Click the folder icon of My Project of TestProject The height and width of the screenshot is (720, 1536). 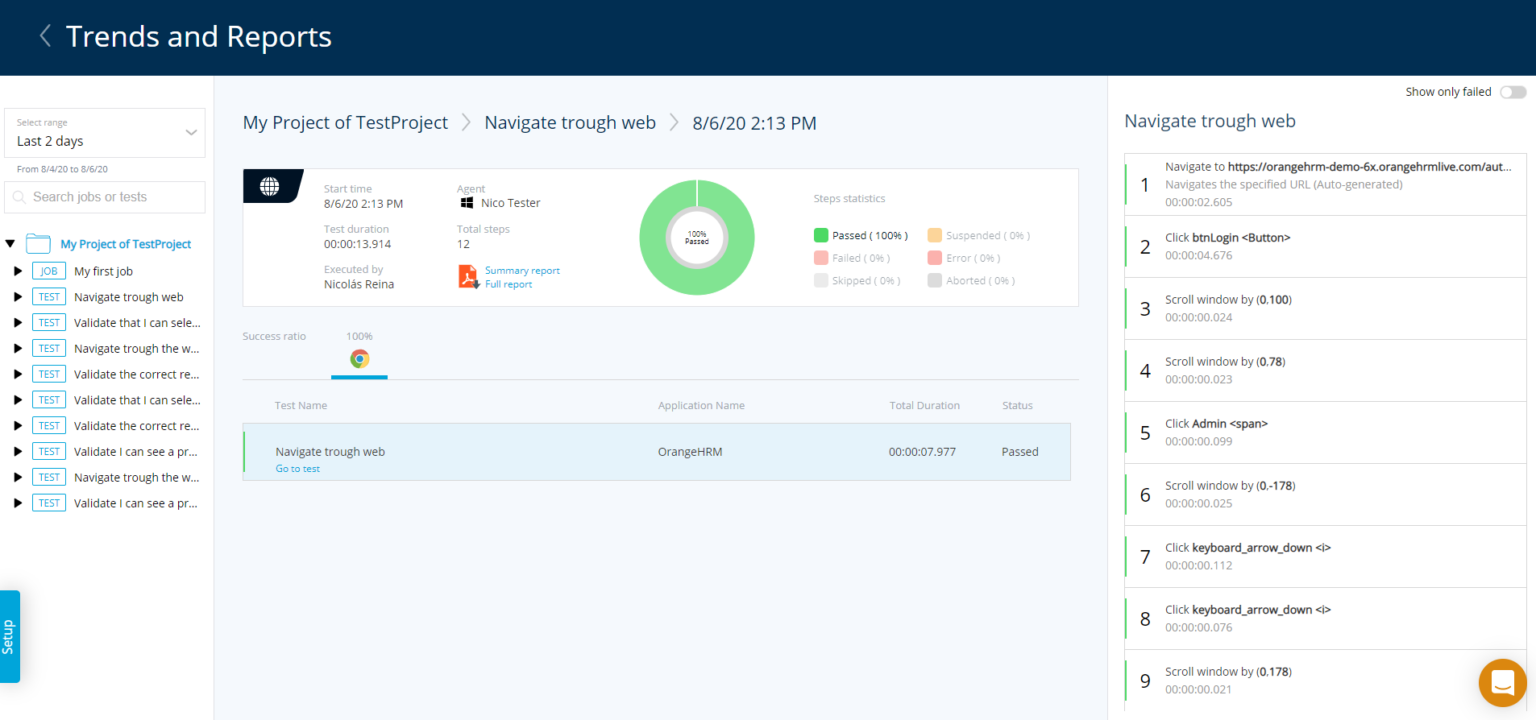37,243
